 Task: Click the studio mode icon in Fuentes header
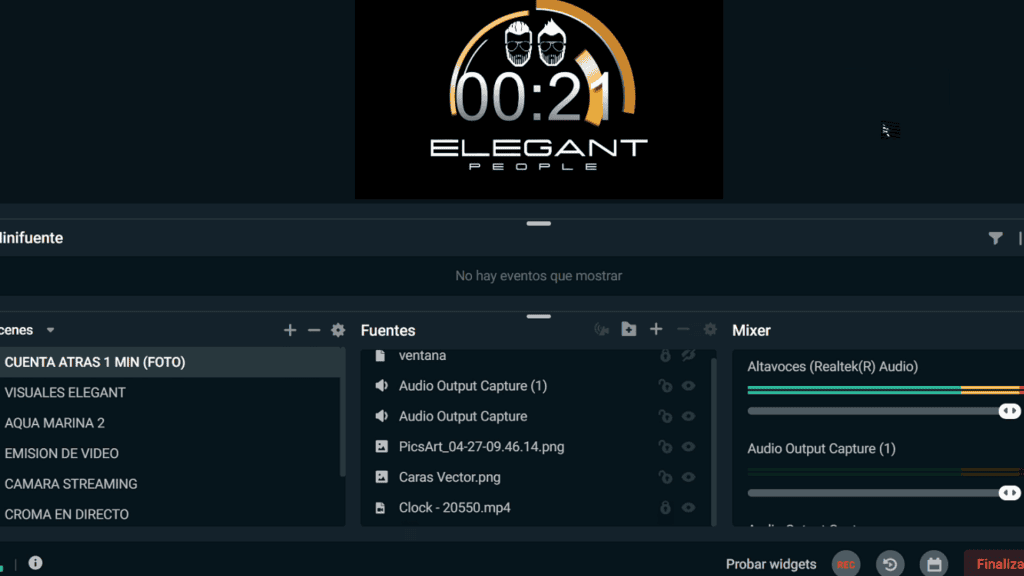click(601, 330)
